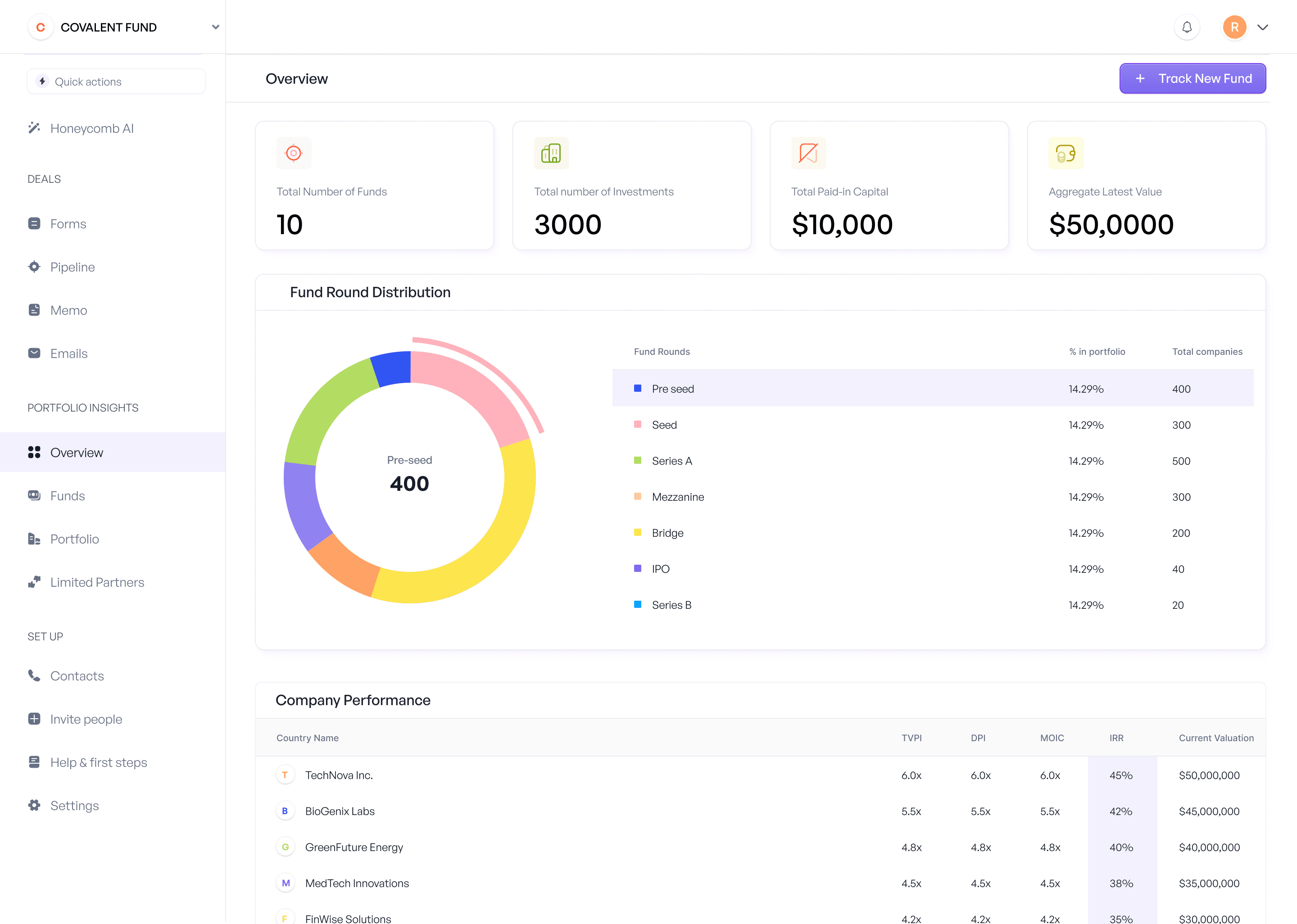This screenshot has height=924, width=1297.
Task: Select Overview in Portfolio Insights
Action: (113, 453)
